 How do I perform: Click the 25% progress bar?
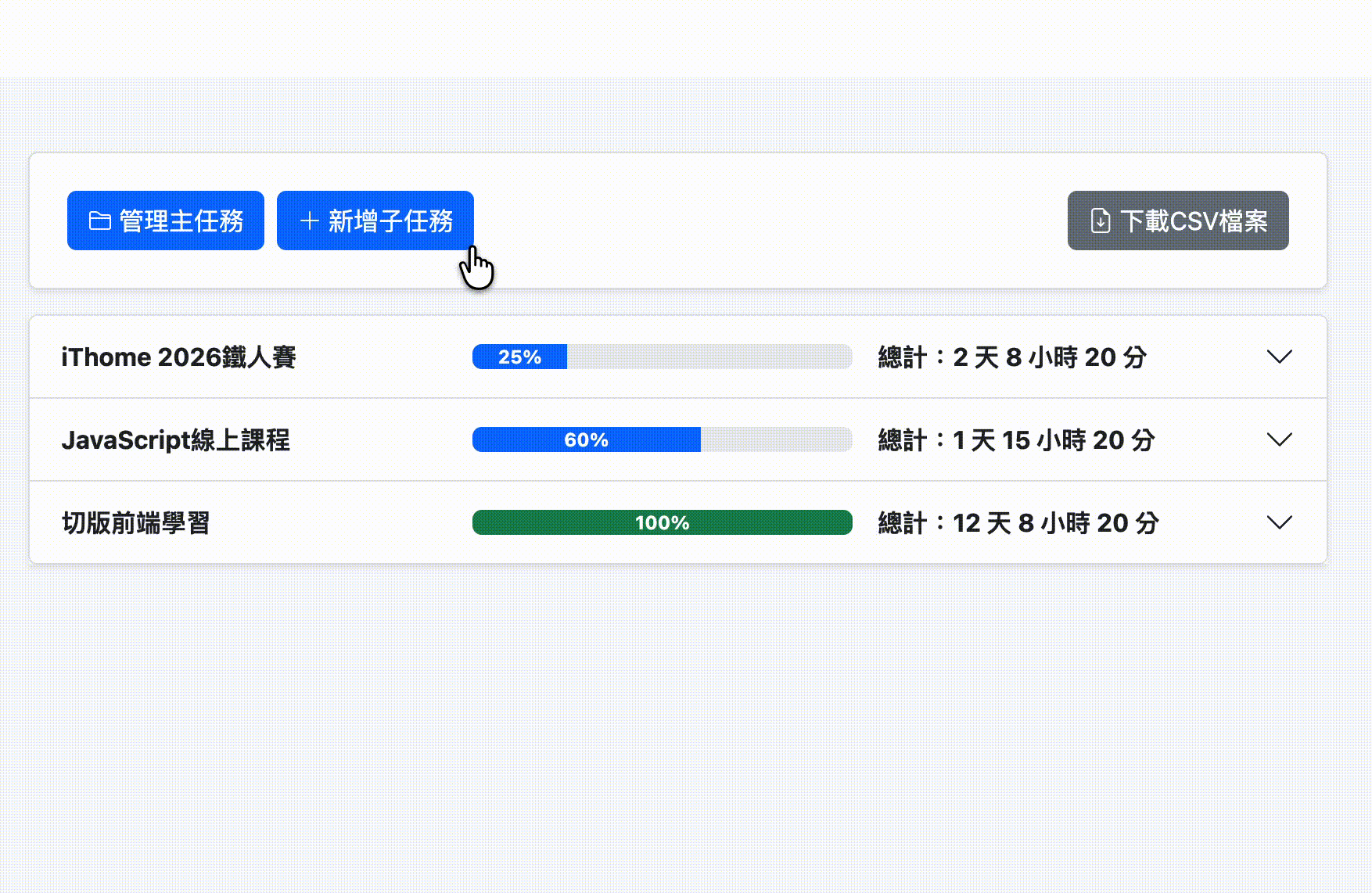[663, 357]
